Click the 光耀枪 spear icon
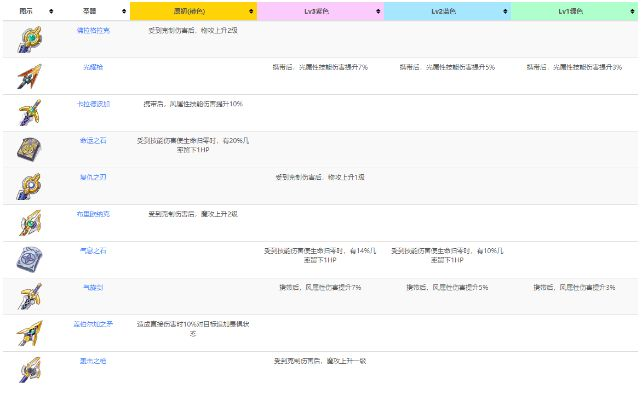The image size is (642, 400). click(29, 75)
